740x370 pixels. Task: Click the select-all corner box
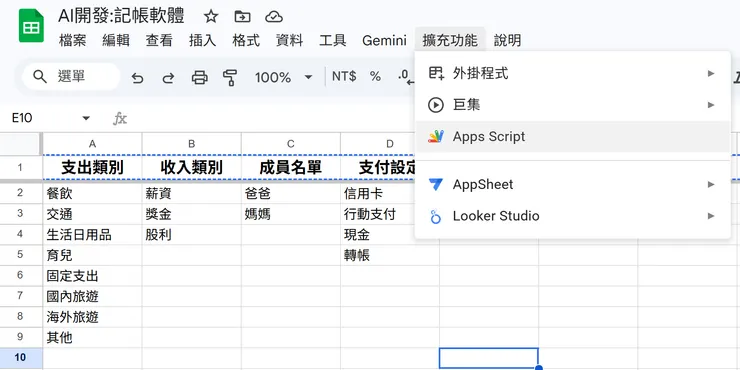(x=20, y=143)
